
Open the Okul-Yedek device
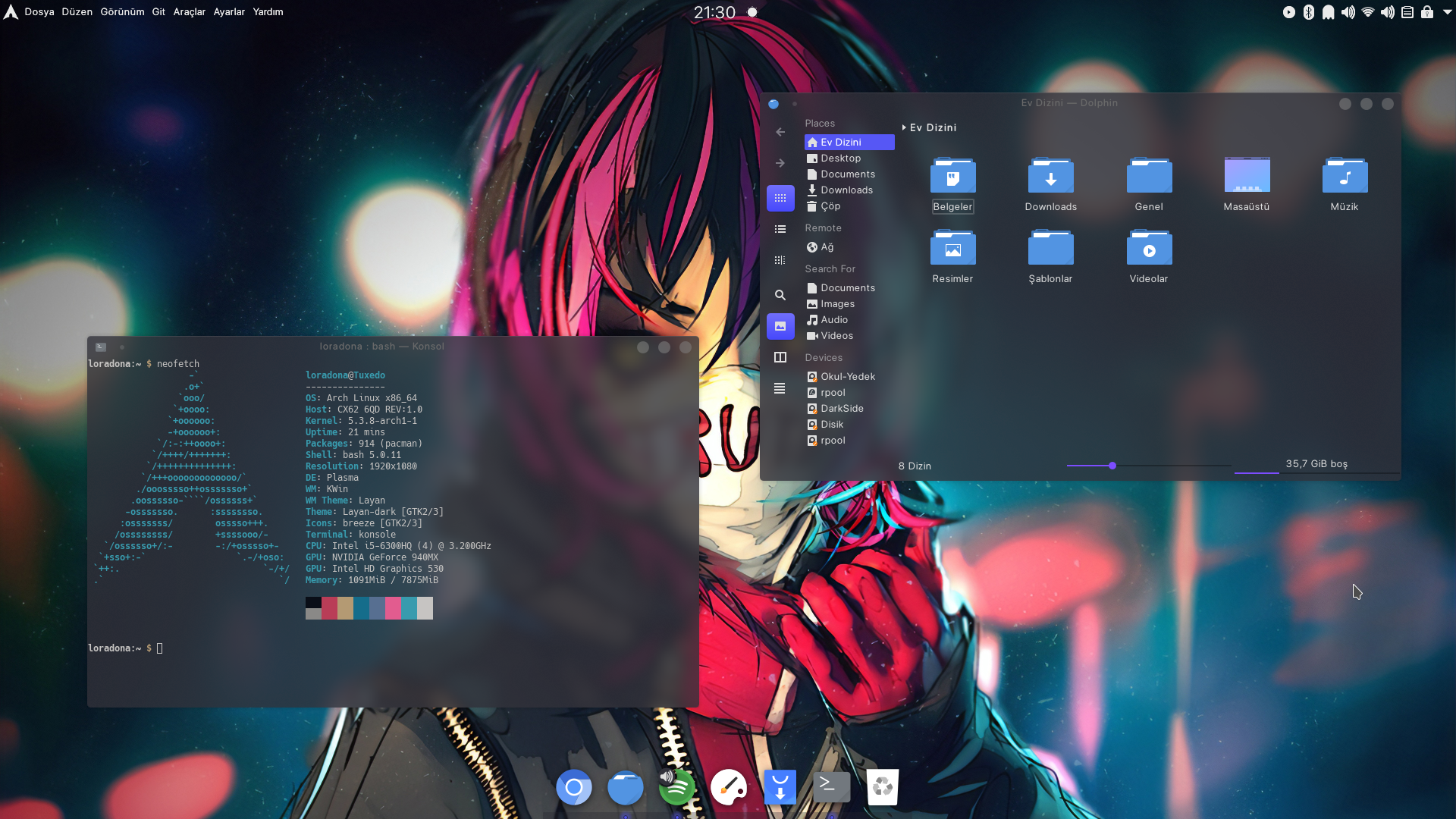(x=849, y=376)
